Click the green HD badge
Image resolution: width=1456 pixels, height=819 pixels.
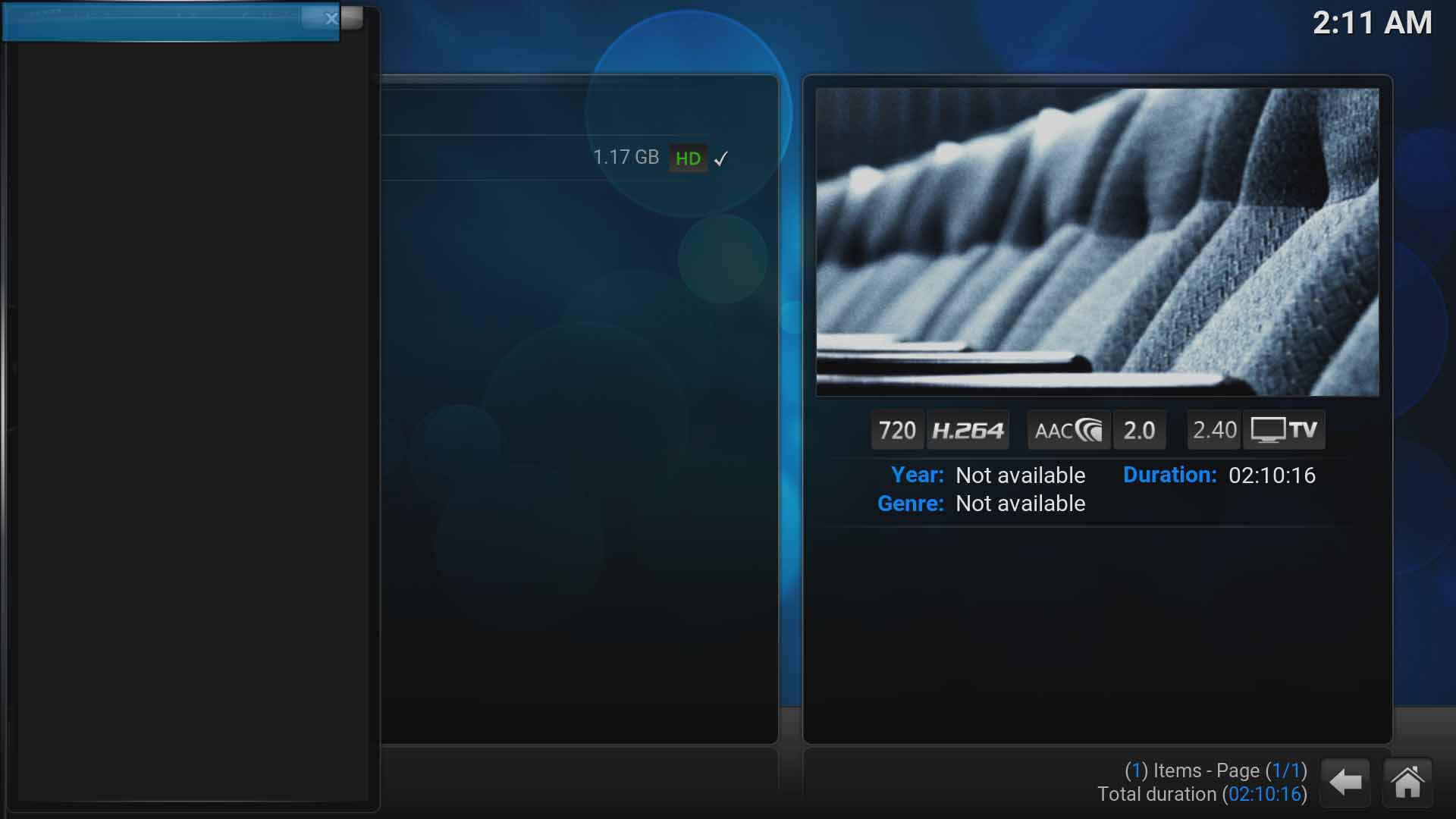click(x=688, y=158)
